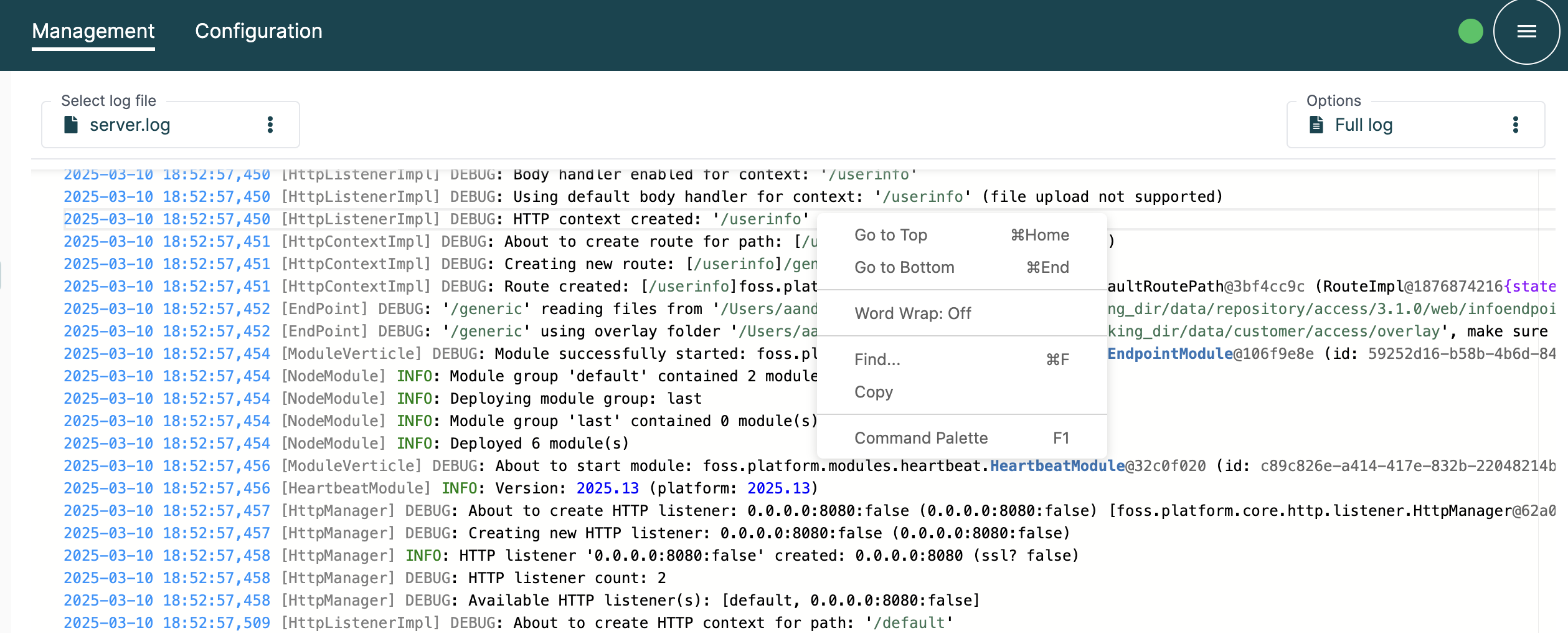Screen dimensions: 1568x633
Task: Choose Go to Top from context menu
Action: (x=890, y=235)
